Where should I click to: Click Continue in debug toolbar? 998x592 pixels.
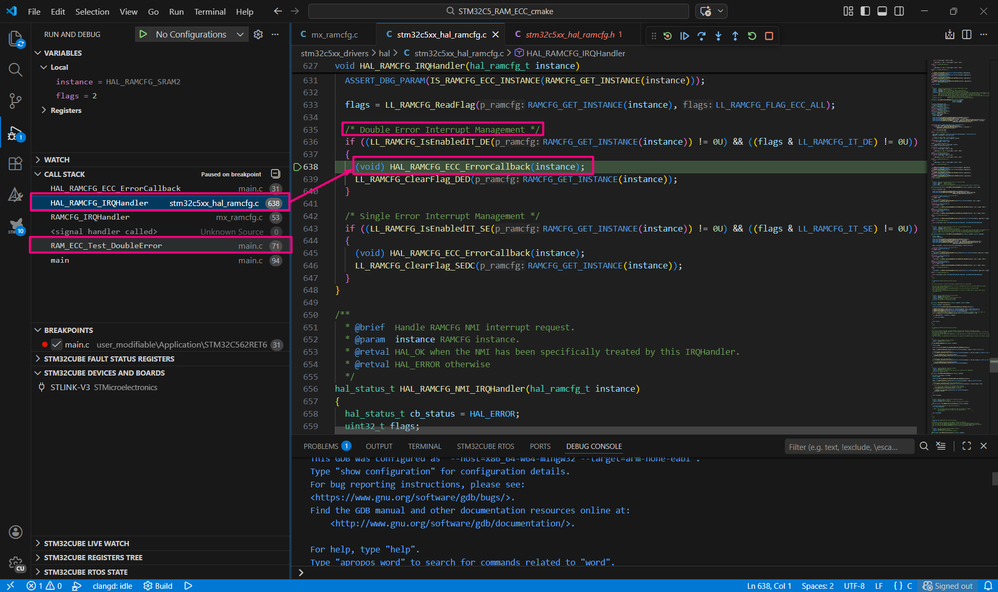click(684, 36)
